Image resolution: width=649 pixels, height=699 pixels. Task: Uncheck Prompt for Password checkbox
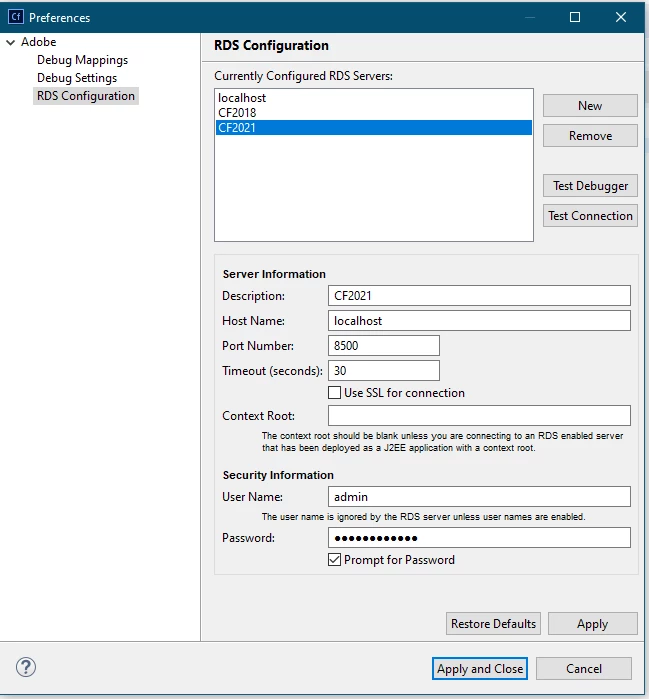(334, 559)
